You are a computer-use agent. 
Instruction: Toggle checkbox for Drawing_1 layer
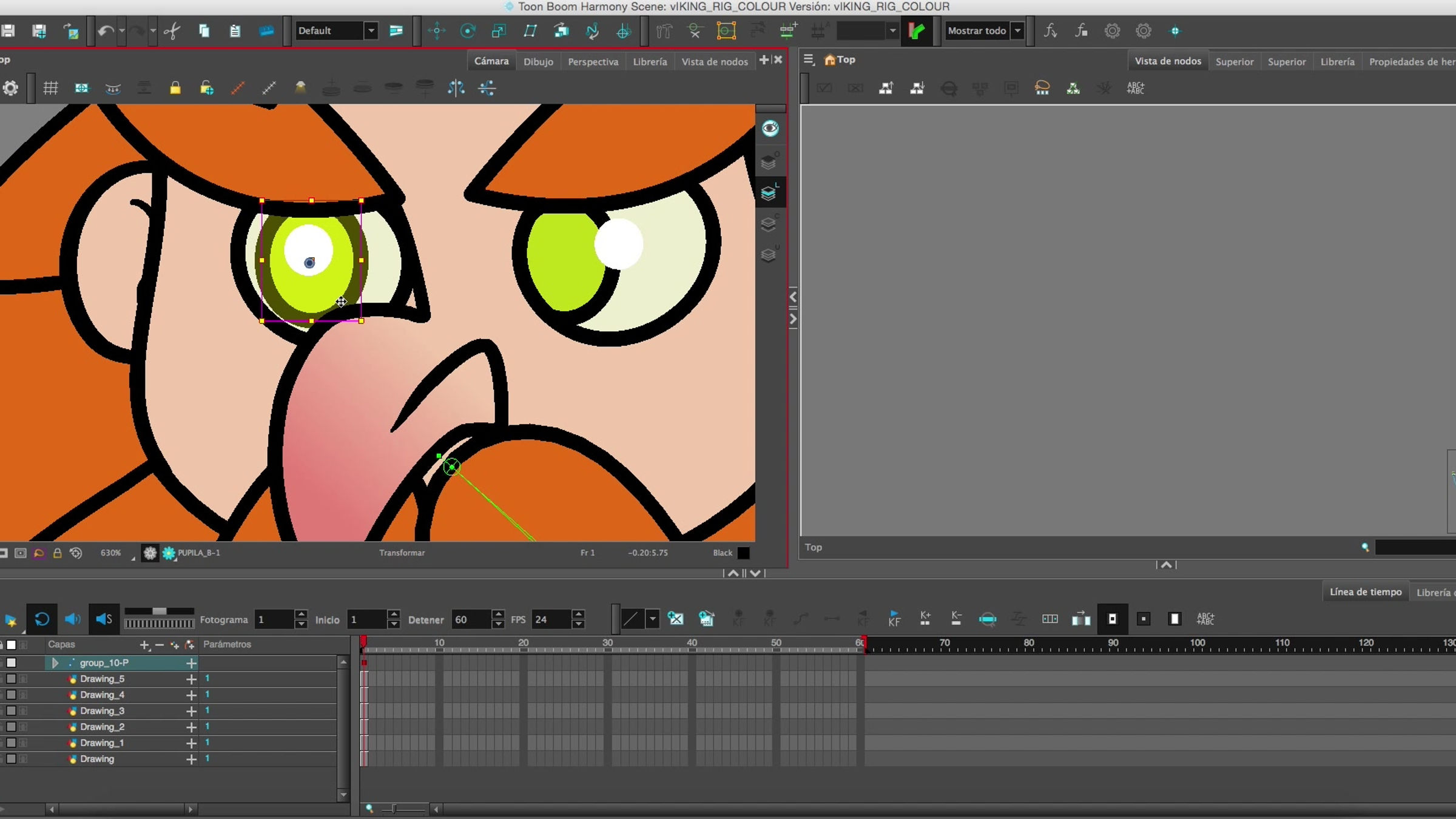[x=11, y=743]
